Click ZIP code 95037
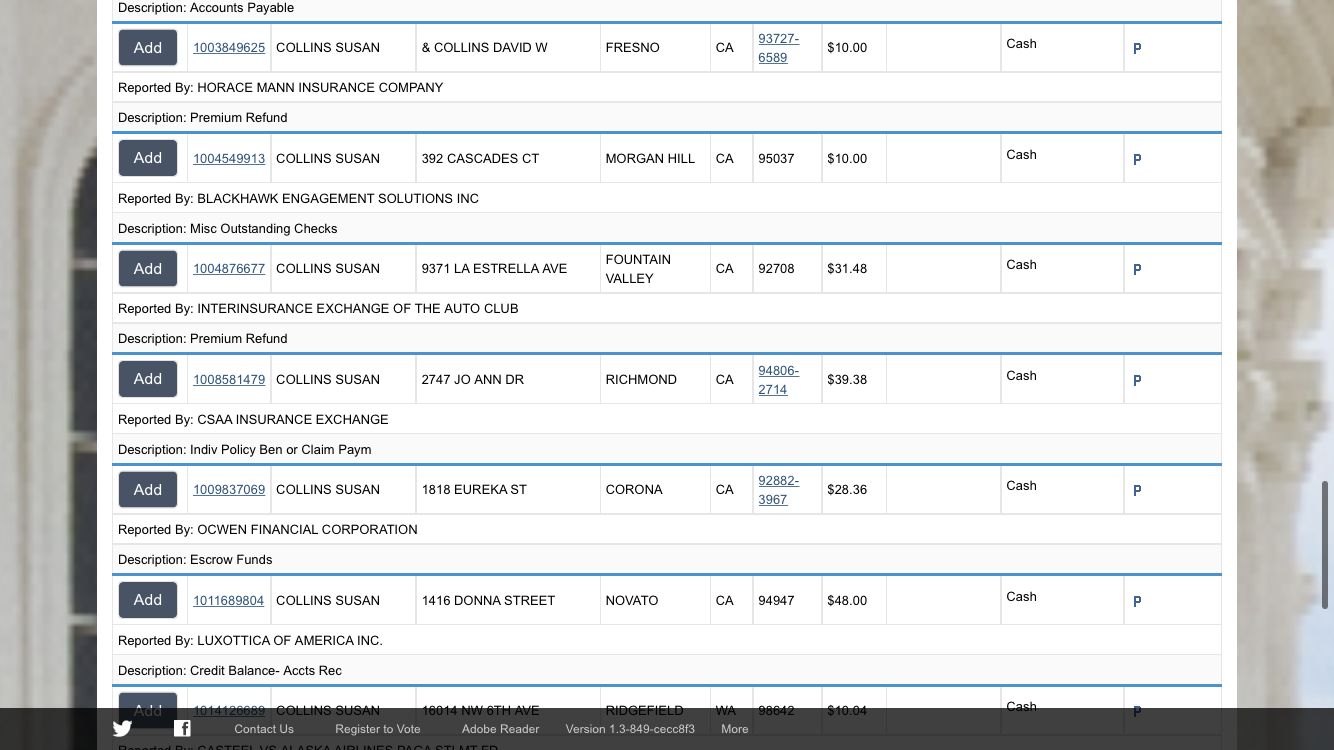This screenshot has width=1334, height=750. click(776, 159)
